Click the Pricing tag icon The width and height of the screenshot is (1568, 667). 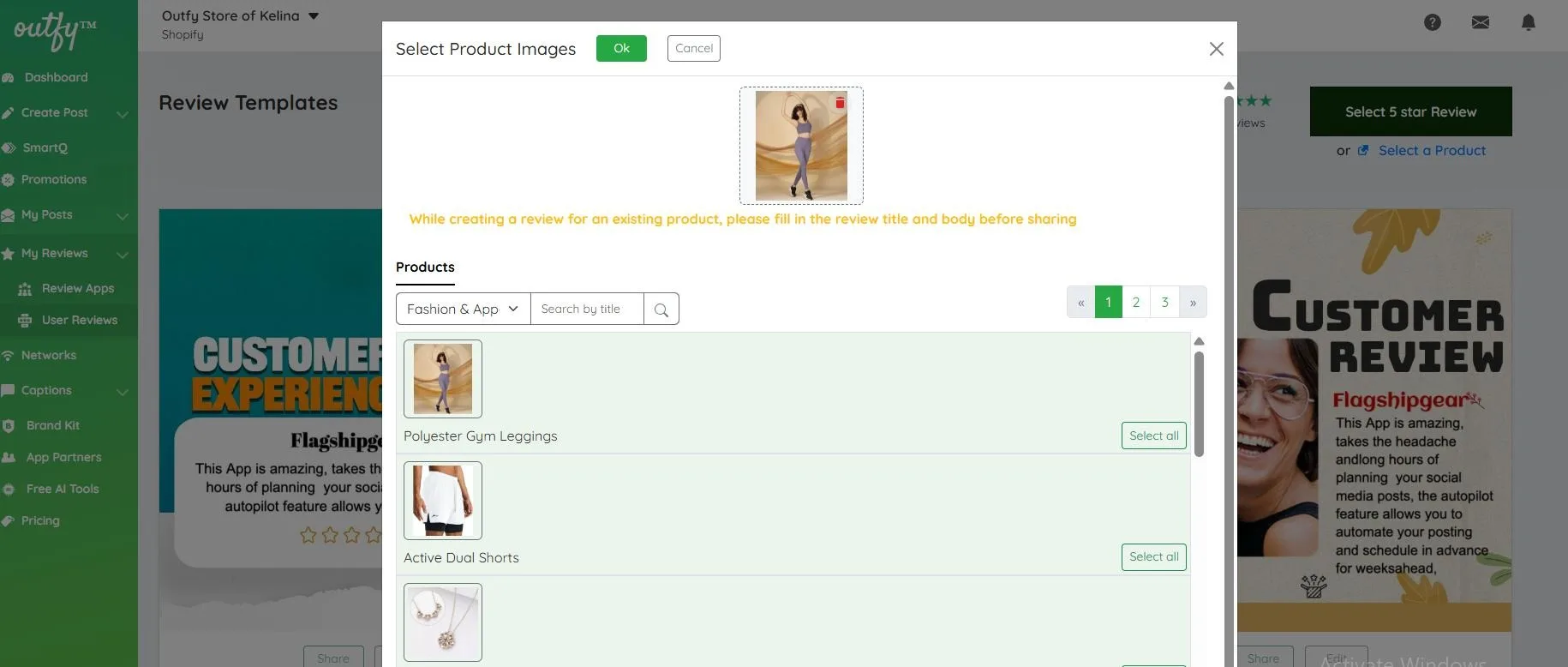pyautogui.click(x=8, y=520)
